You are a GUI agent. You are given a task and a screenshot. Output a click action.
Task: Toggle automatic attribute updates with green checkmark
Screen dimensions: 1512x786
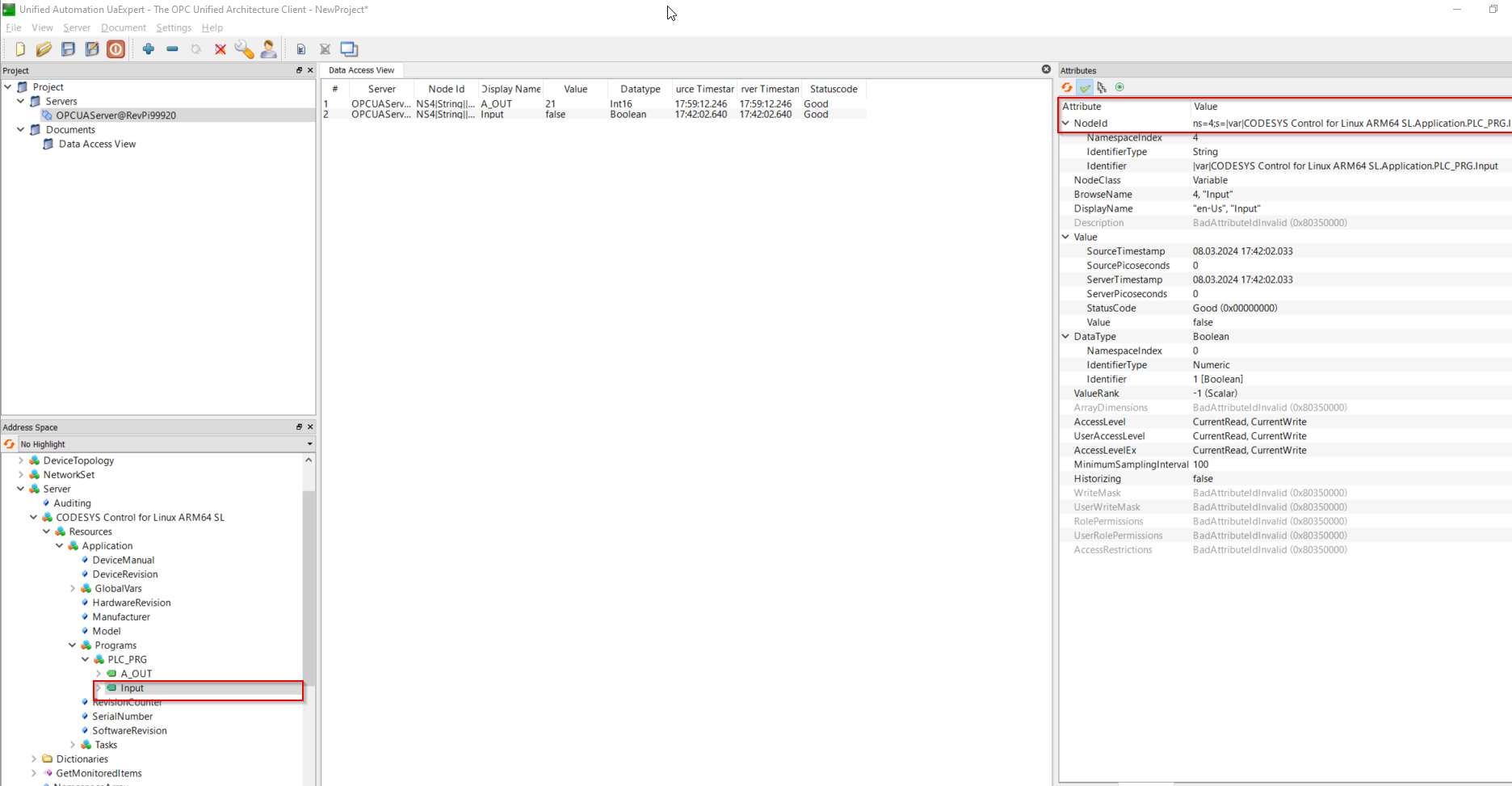click(x=1085, y=87)
